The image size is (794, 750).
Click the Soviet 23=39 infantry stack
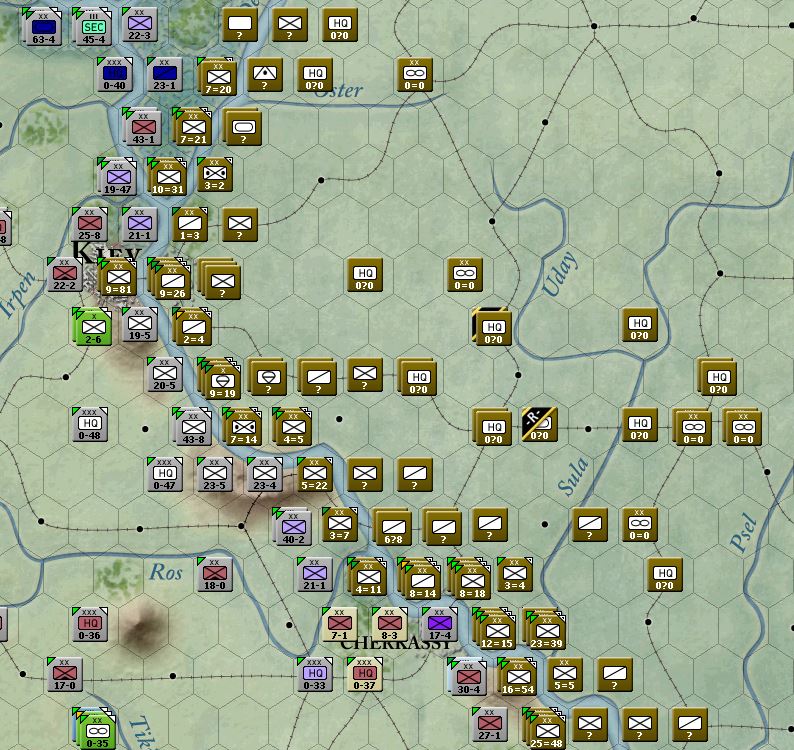[x=547, y=631]
